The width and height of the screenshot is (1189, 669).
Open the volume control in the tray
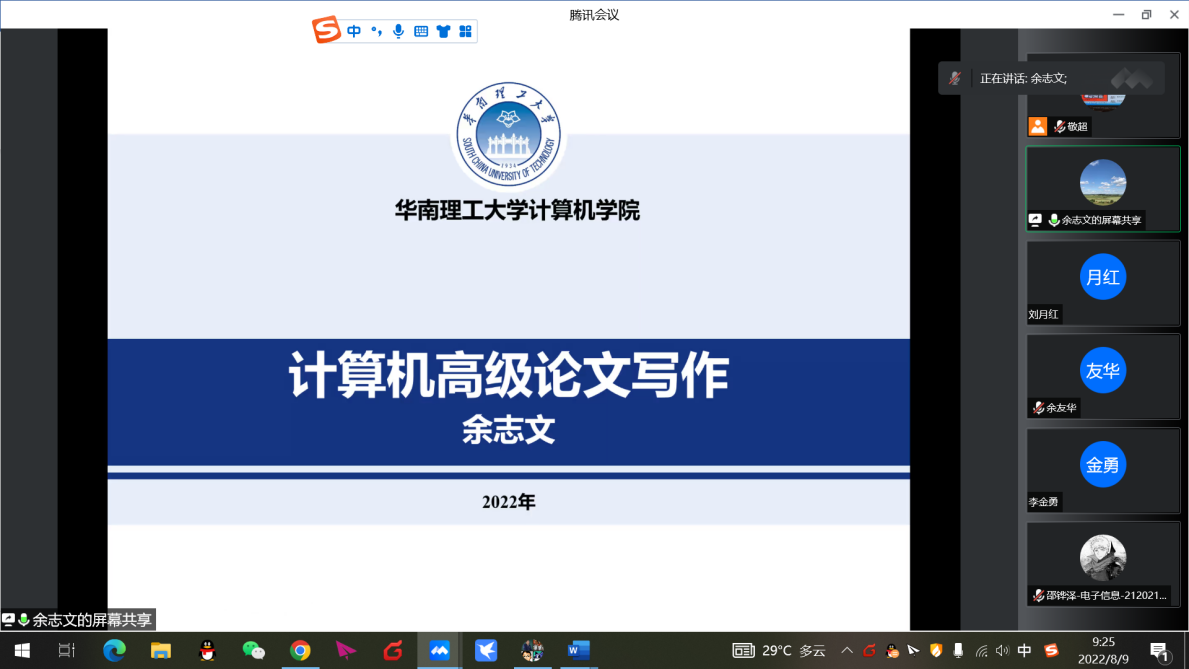pos(1002,651)
